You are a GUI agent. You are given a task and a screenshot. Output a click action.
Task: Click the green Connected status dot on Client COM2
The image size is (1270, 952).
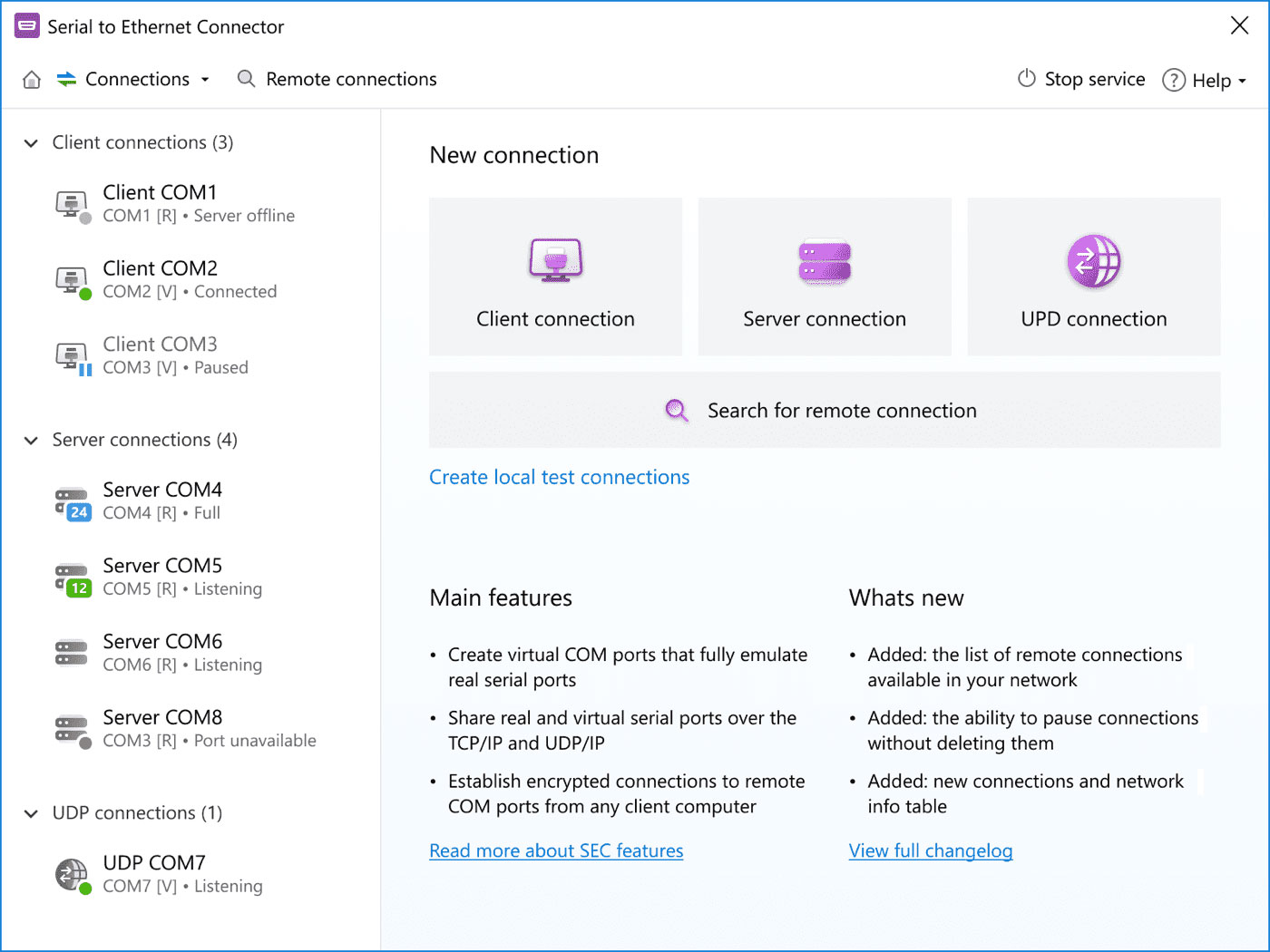pos(85,292)
